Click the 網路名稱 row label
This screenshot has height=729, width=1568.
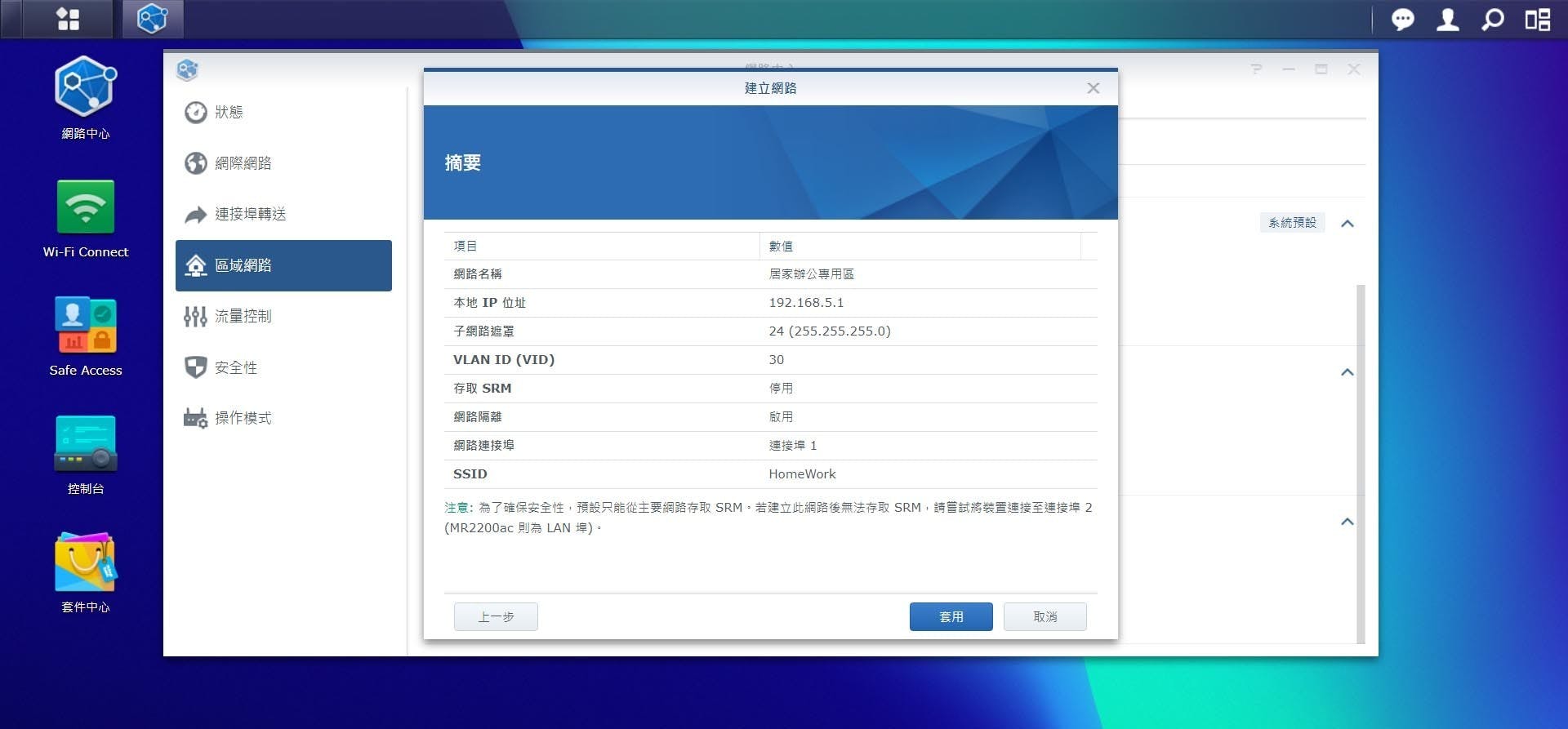478,274
